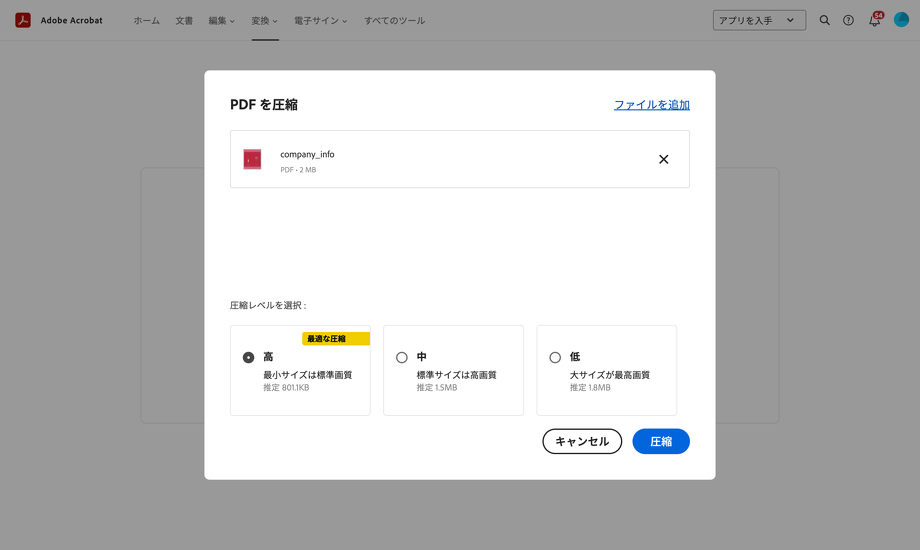Go to the ホーム tab

146,20
